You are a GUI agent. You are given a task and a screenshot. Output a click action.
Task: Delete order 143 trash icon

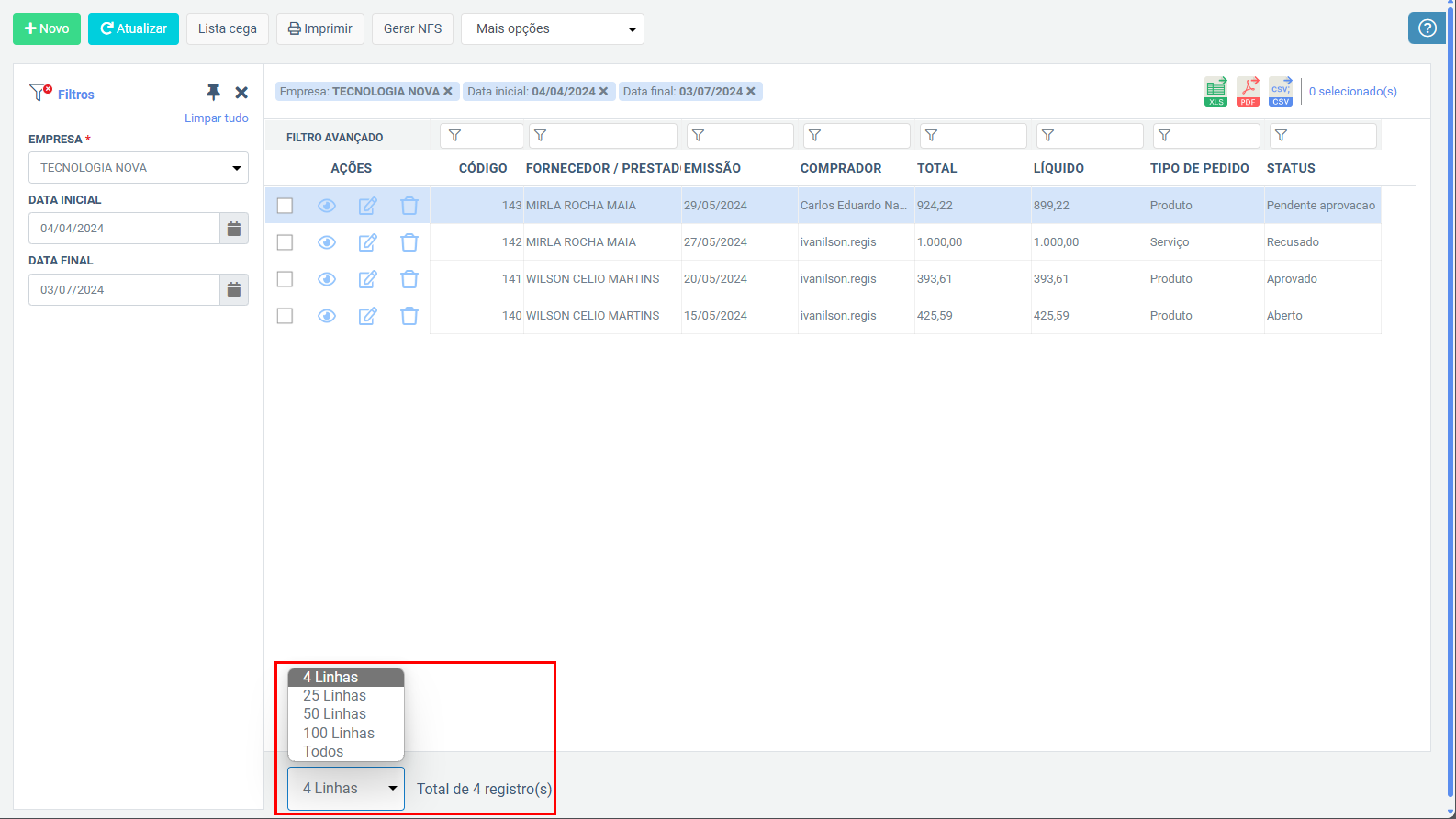(409, 206)
